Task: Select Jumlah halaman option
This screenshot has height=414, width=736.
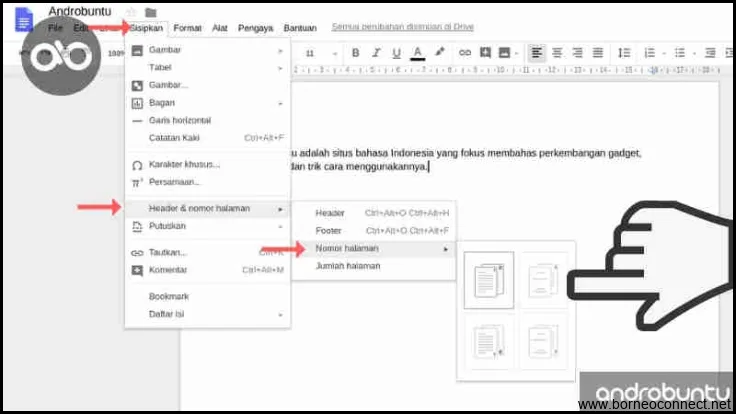Action: click(374, 266)
